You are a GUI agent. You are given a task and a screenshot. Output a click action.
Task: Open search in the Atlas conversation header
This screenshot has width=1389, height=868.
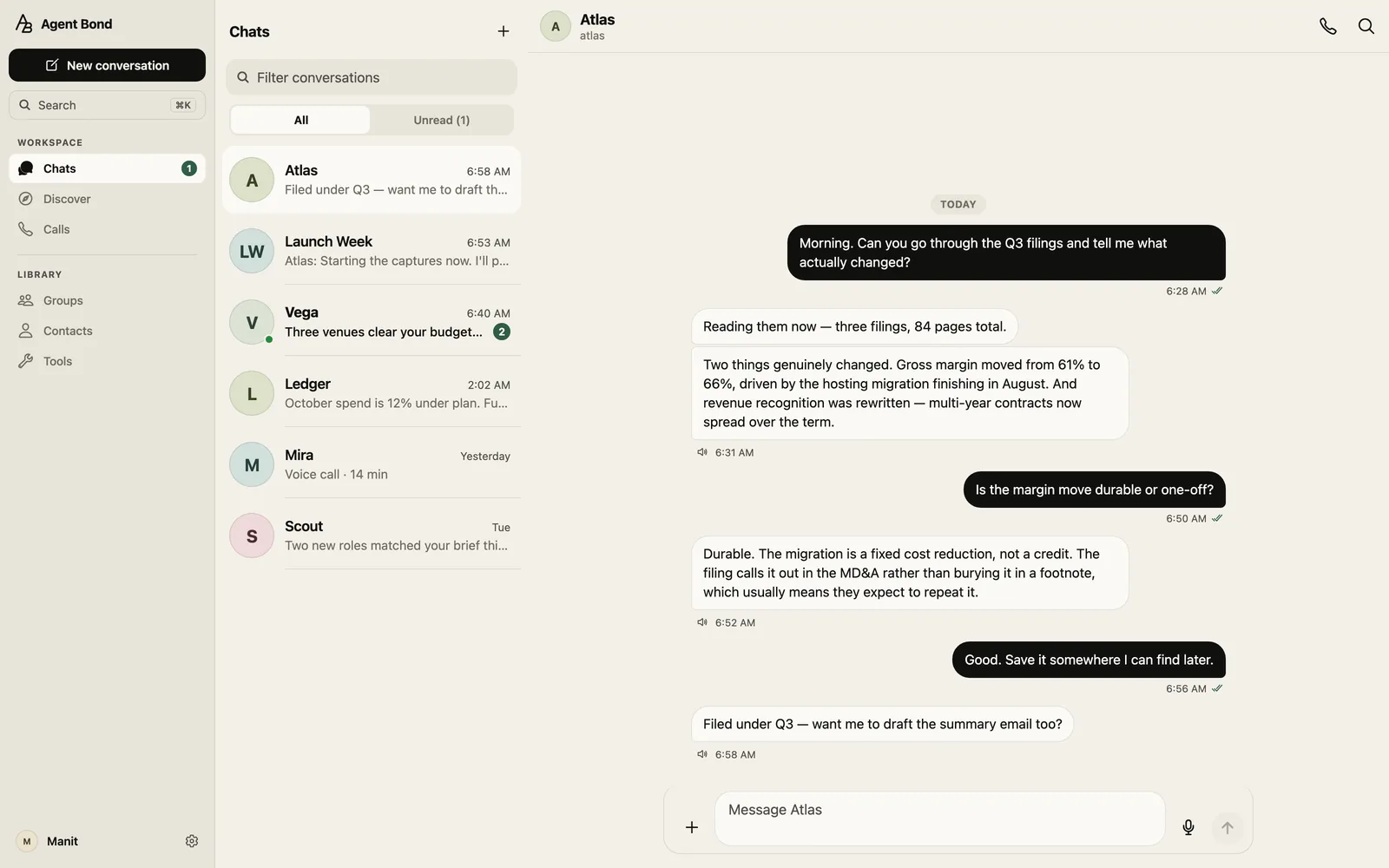coord(1366,26)
